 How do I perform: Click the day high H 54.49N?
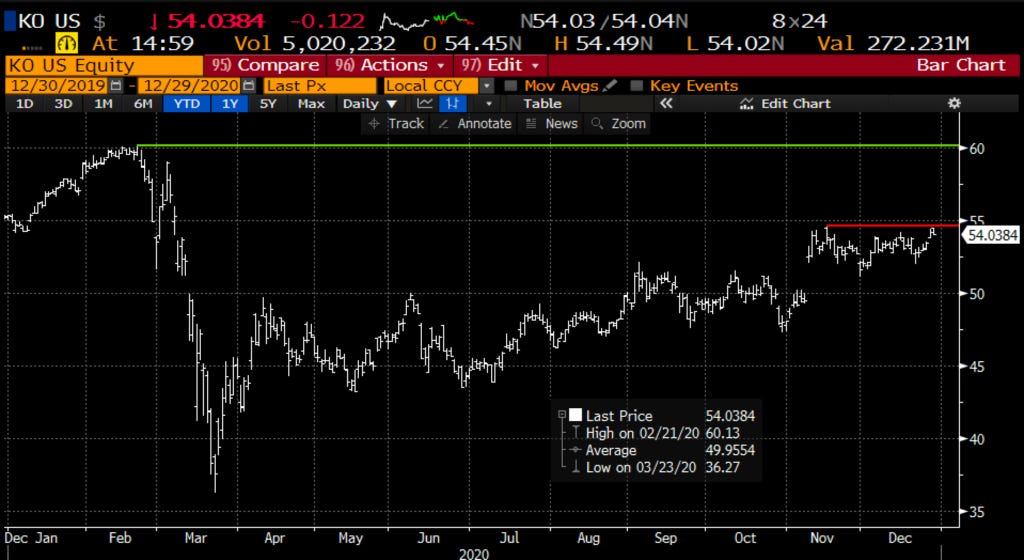point(603,44)
